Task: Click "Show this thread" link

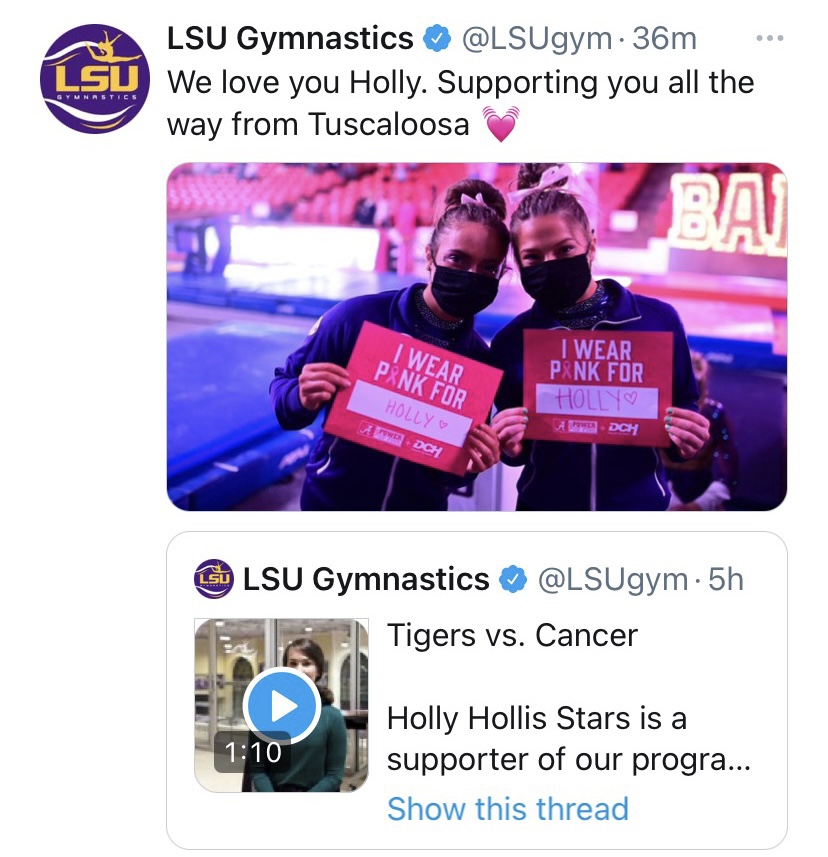Action: click(508, 808)
